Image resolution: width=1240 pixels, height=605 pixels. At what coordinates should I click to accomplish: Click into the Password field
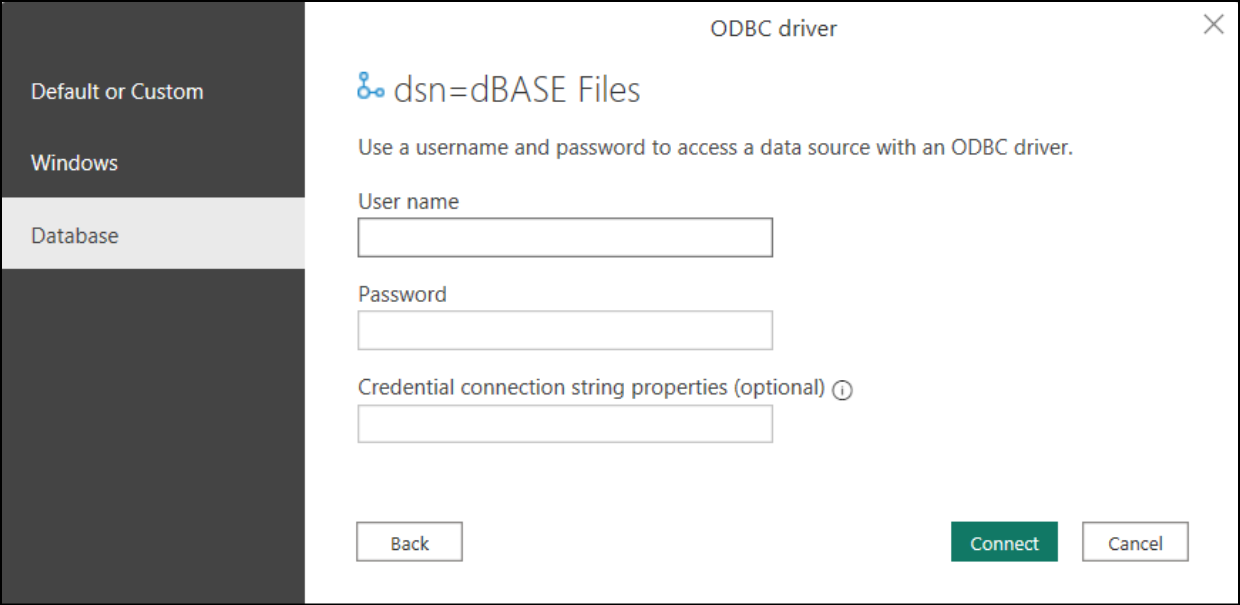(x=565, y=331)
